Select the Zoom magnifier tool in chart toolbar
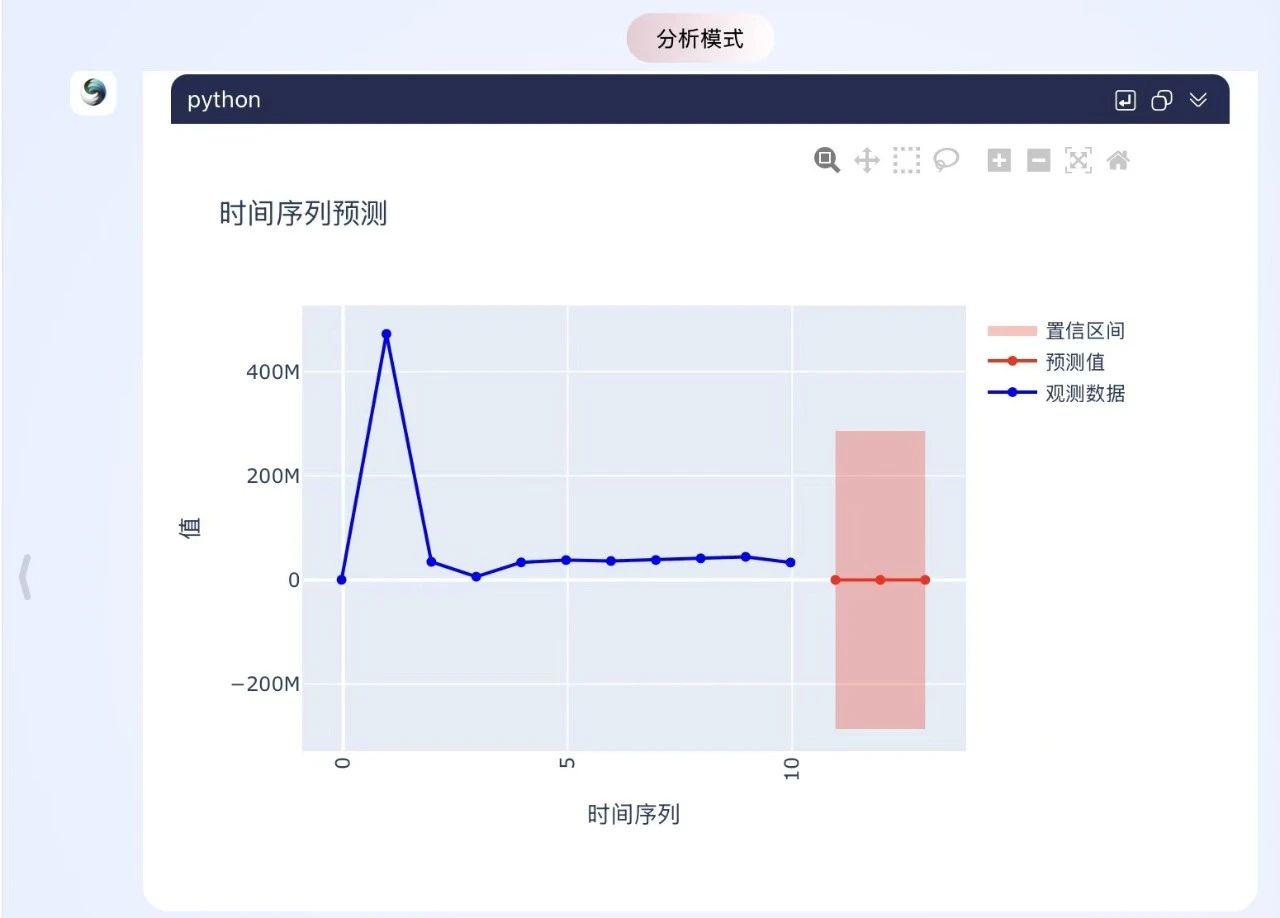The image size is (1280, 918). pos(827,160)
